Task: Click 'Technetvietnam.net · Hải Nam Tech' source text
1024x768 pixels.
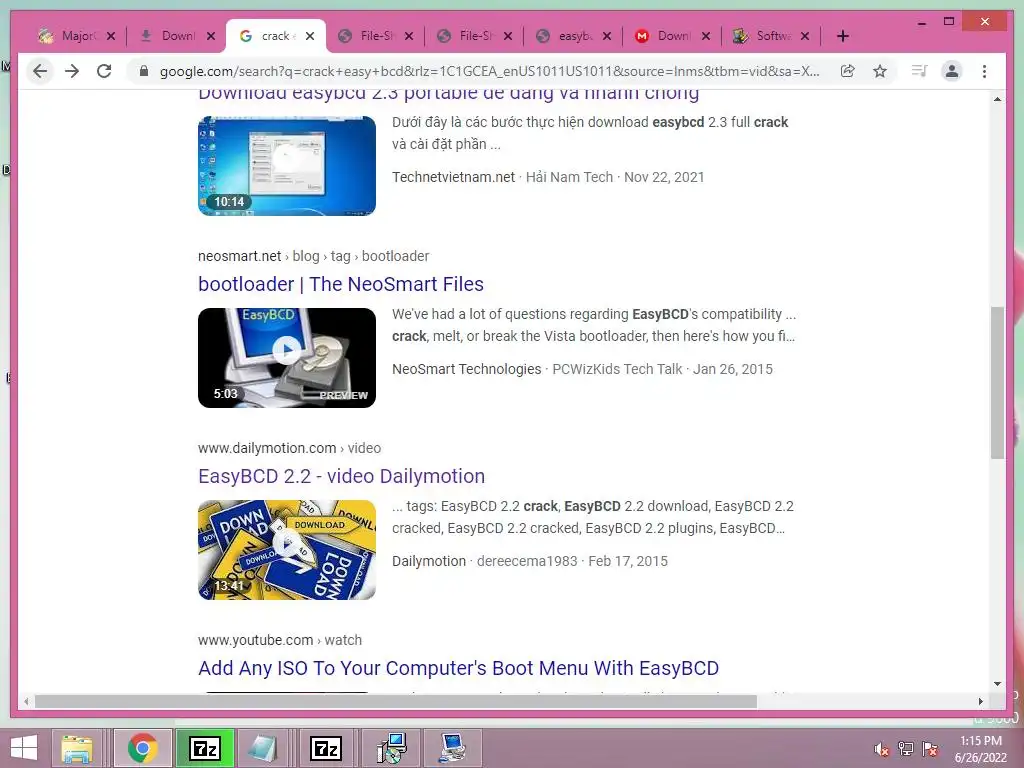Action: [x=502, y=177]
